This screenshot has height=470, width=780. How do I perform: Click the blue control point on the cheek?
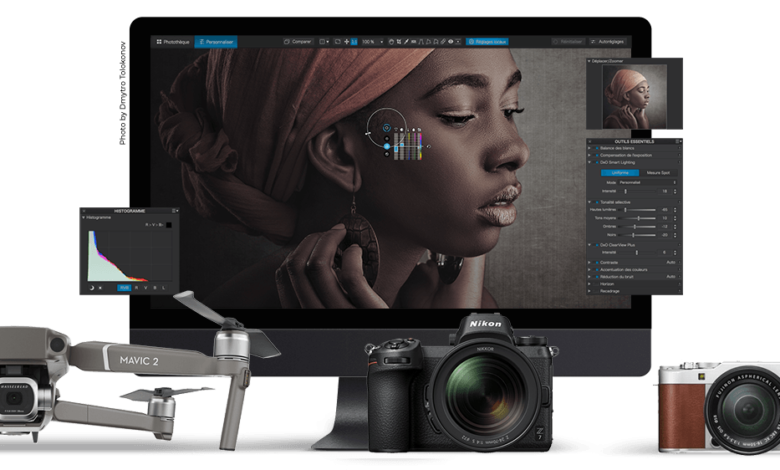pos(387,146)
